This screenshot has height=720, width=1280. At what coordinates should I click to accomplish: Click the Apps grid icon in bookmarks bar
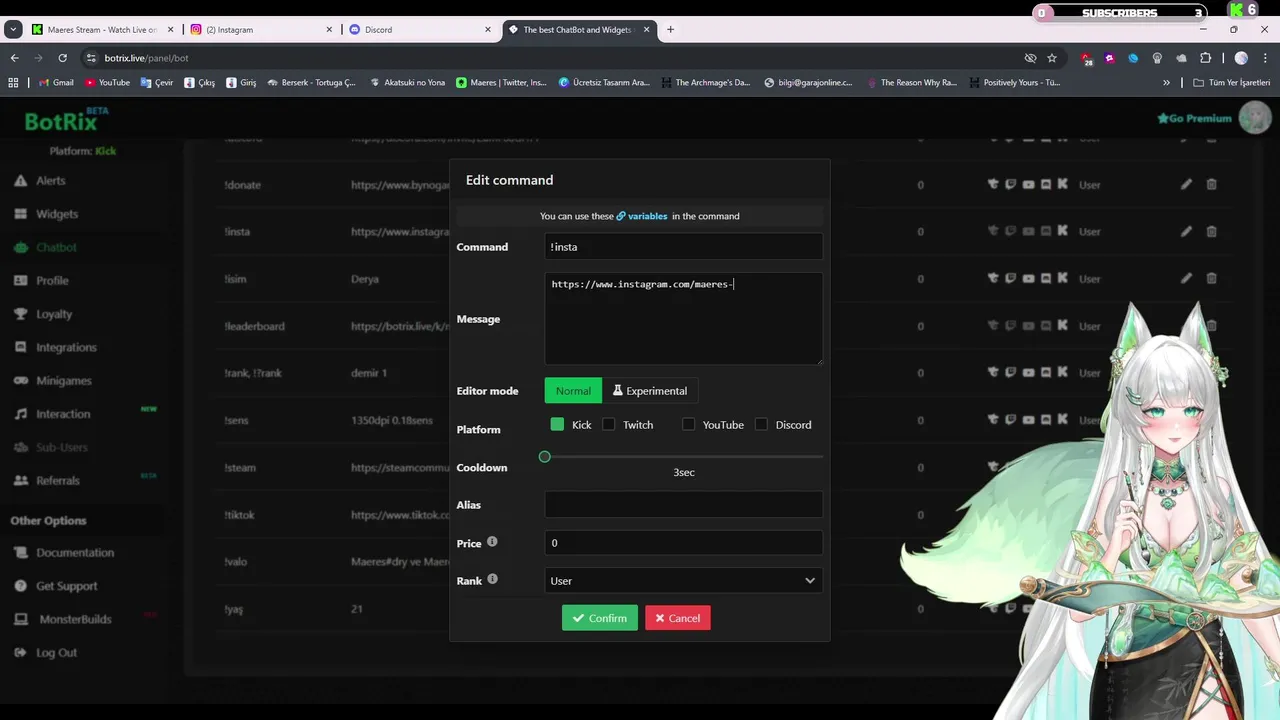point(13,83)
